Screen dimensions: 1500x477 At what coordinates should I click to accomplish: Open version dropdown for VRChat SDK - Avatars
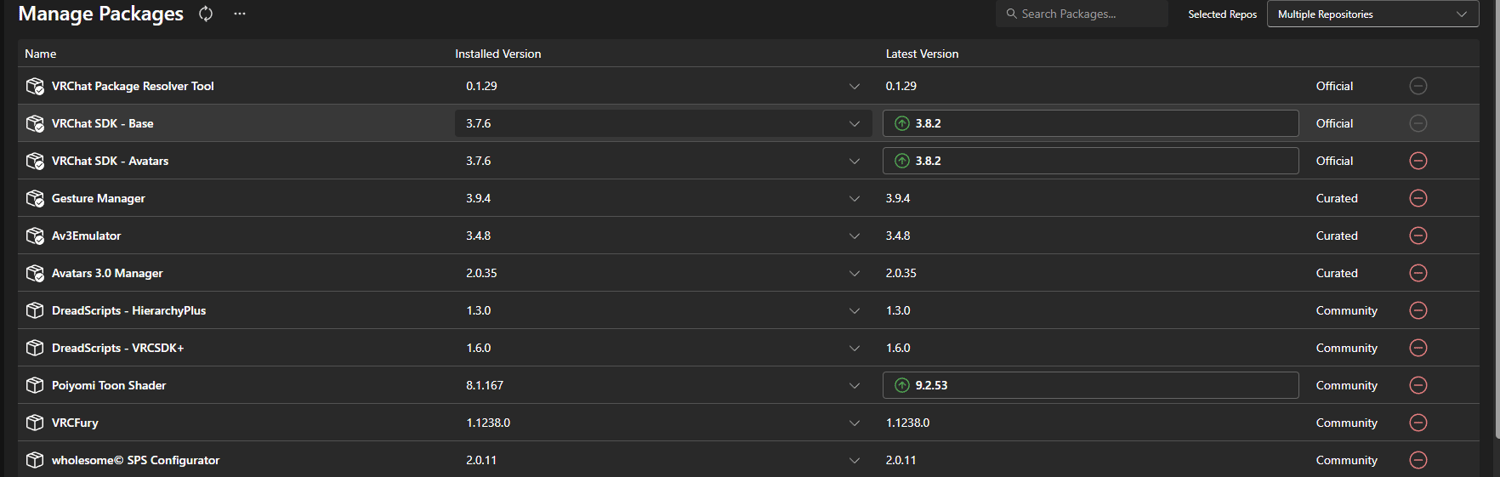(x=855, y=161)
